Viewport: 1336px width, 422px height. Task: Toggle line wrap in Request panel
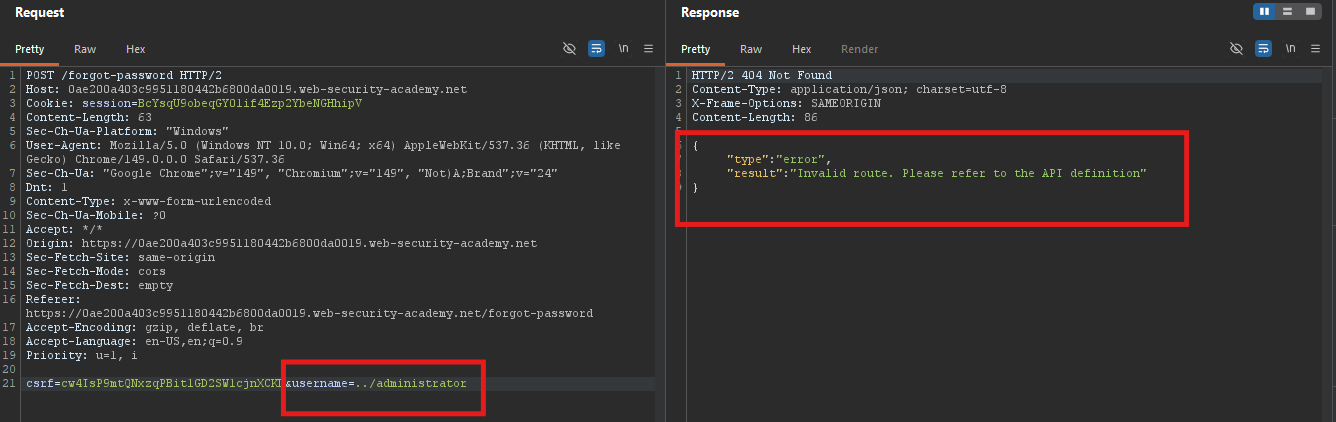[x=596, y=48]
